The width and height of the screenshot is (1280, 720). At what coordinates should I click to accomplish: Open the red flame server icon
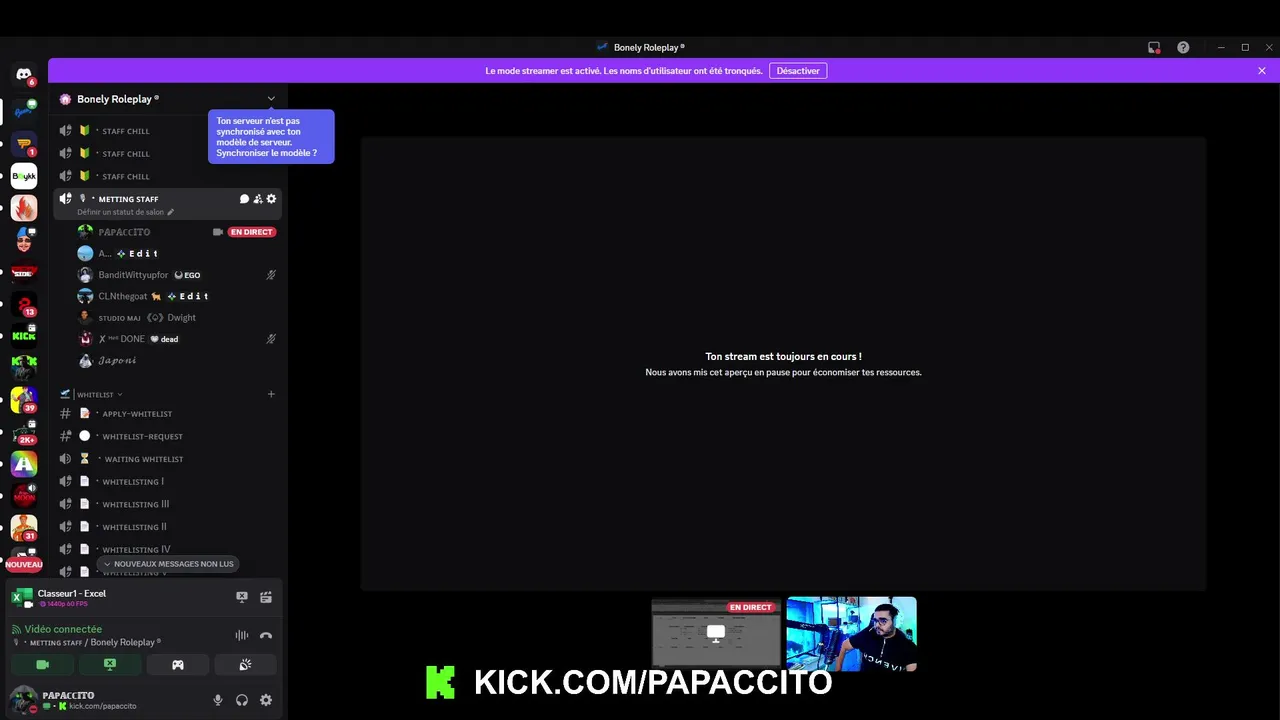tap(24, 208)
